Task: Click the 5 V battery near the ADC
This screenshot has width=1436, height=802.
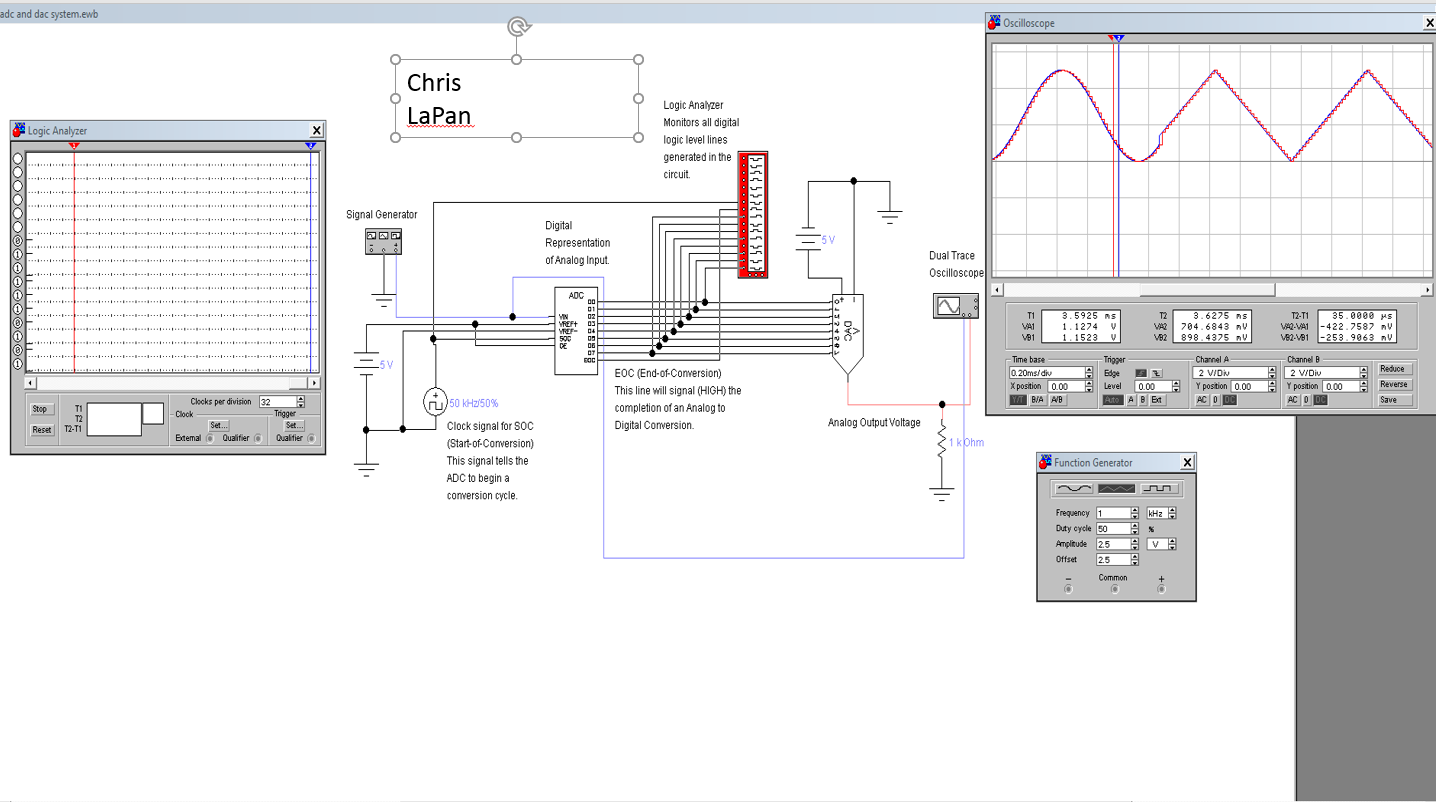Action: 367,365
